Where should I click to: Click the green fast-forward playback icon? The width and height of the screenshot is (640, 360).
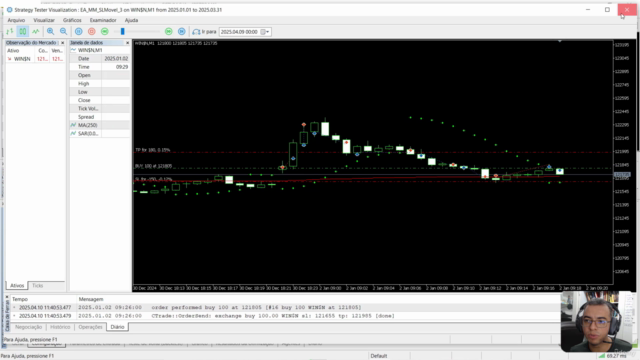(x=169, y=31)
